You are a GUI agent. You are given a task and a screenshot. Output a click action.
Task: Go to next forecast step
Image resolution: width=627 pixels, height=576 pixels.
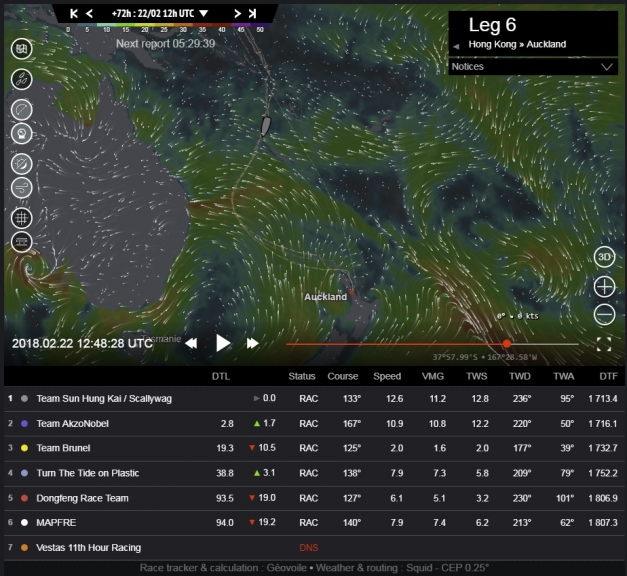[238, 14]
